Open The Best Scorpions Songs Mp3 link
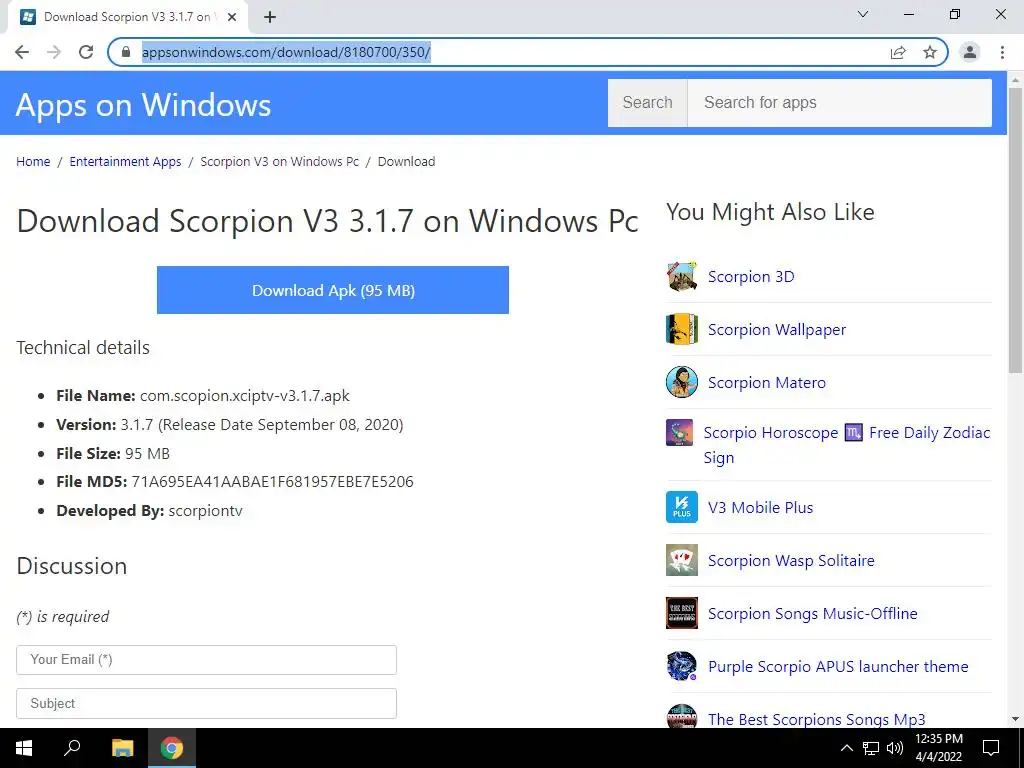Image resolution: width=1024 pixels, height=768 pixels. (816, 719)
